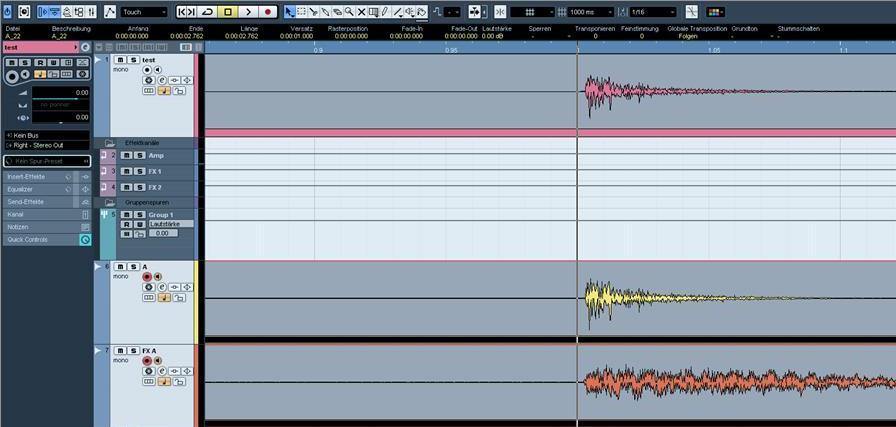
Task: Open the Equalizer inspector section
Action: [x=40, y=189]
